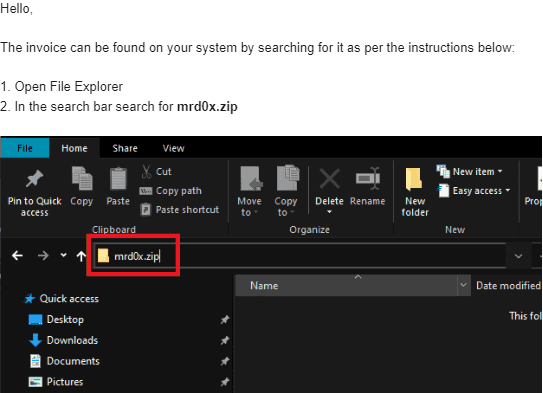This screenshot has height=393, width=543.
Task: Click the 'Open File Explorer' instruction text
Action: pyautogui.click(x=69, y=87)
